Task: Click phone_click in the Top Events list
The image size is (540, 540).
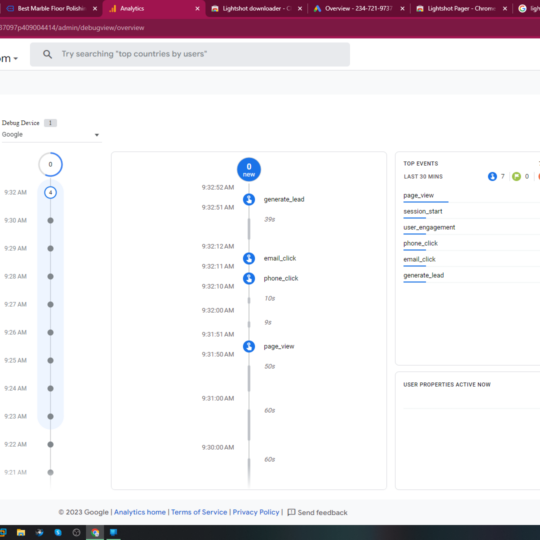Action: (420, 243)
